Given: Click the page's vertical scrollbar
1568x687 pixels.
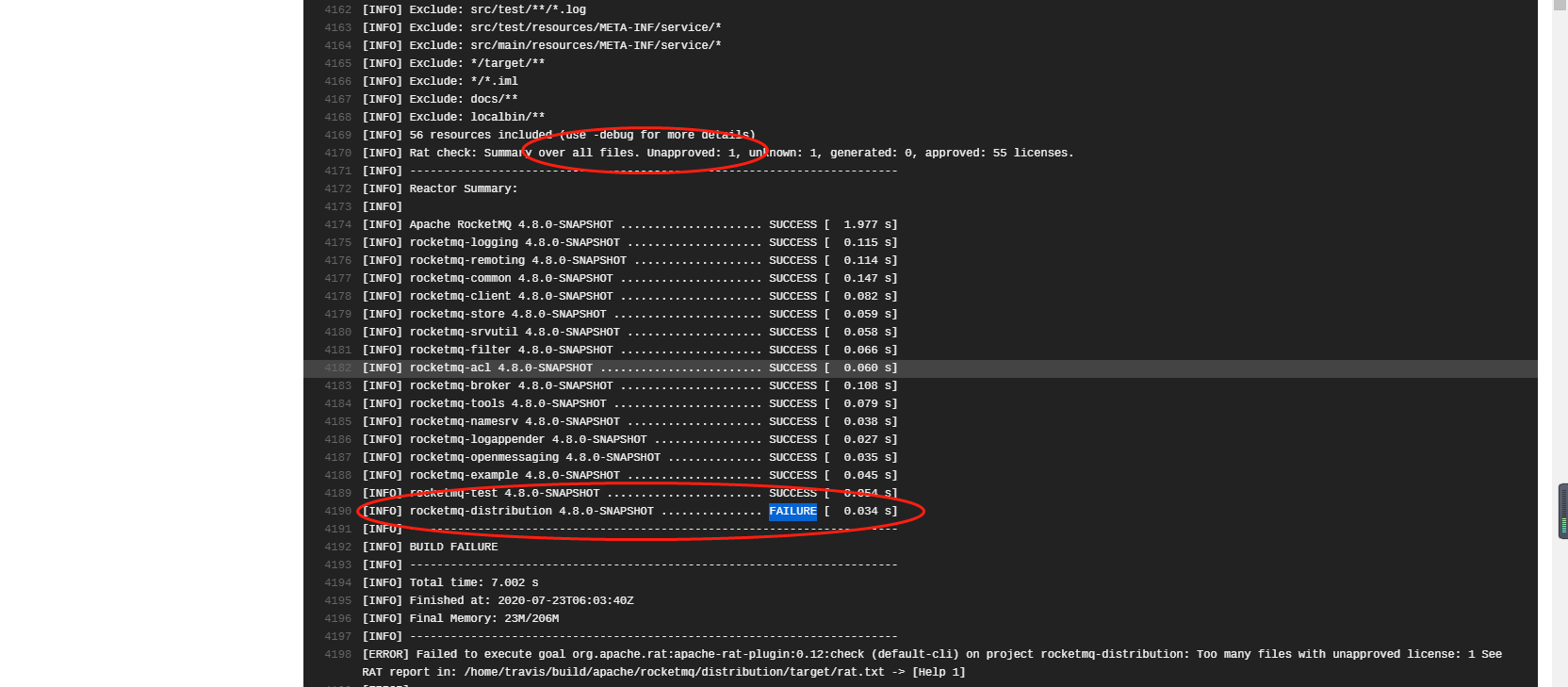Looking at the screenshot, I should click(x=1560, y=343).
